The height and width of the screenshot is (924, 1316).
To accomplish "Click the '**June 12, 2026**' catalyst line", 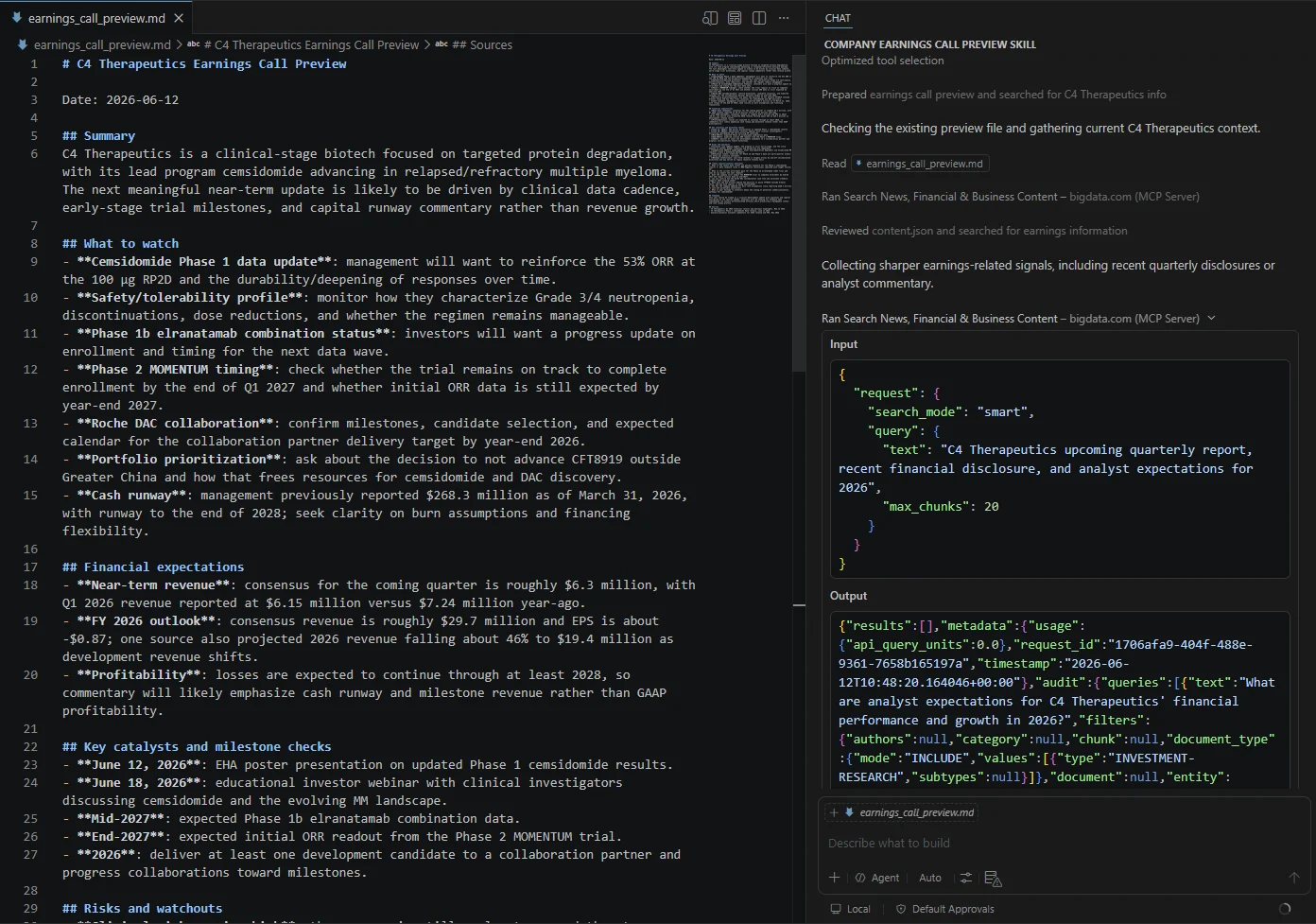I will click(x=367, y=765).
